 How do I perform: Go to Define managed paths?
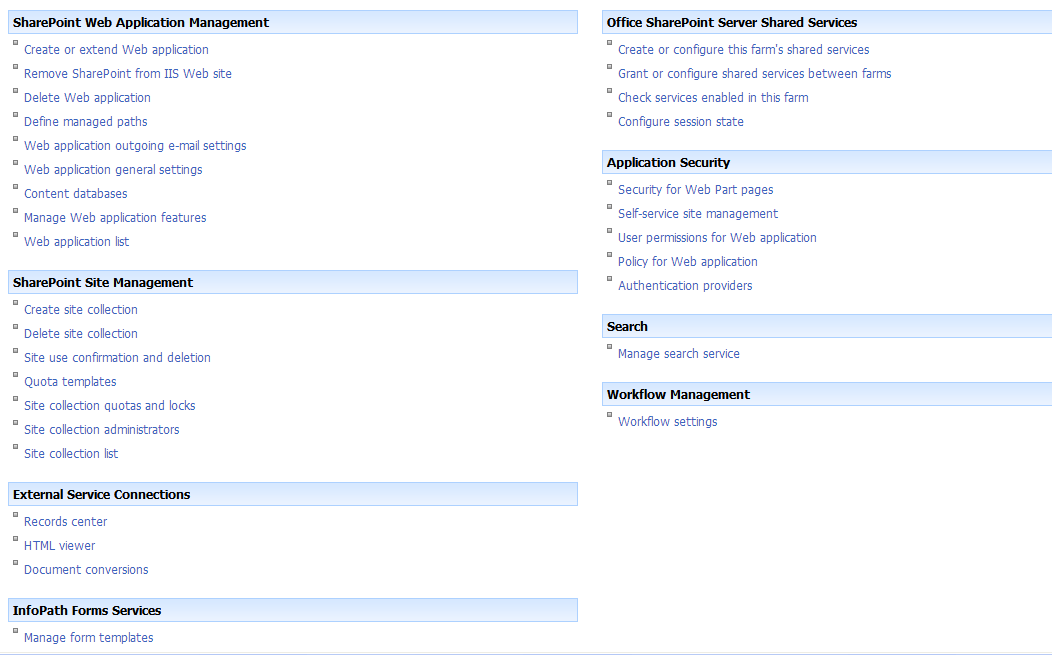click(85, 121)
